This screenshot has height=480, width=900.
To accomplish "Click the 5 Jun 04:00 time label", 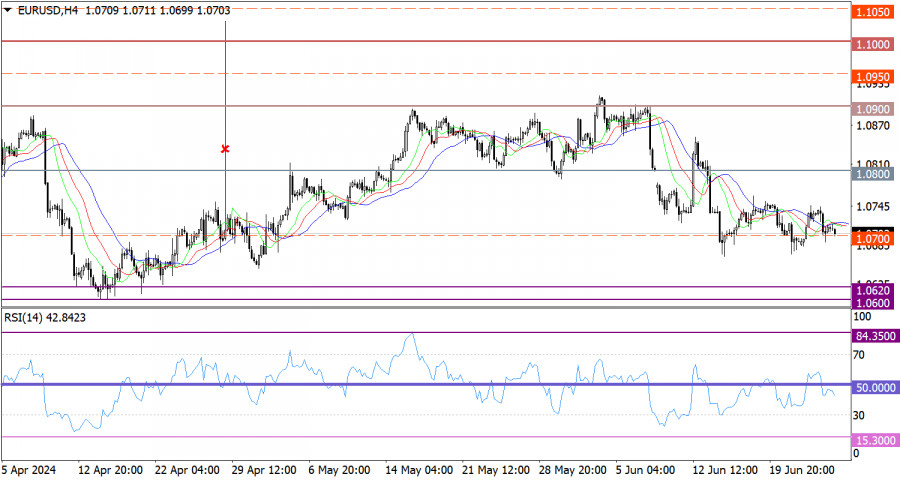I will [645, 470].
